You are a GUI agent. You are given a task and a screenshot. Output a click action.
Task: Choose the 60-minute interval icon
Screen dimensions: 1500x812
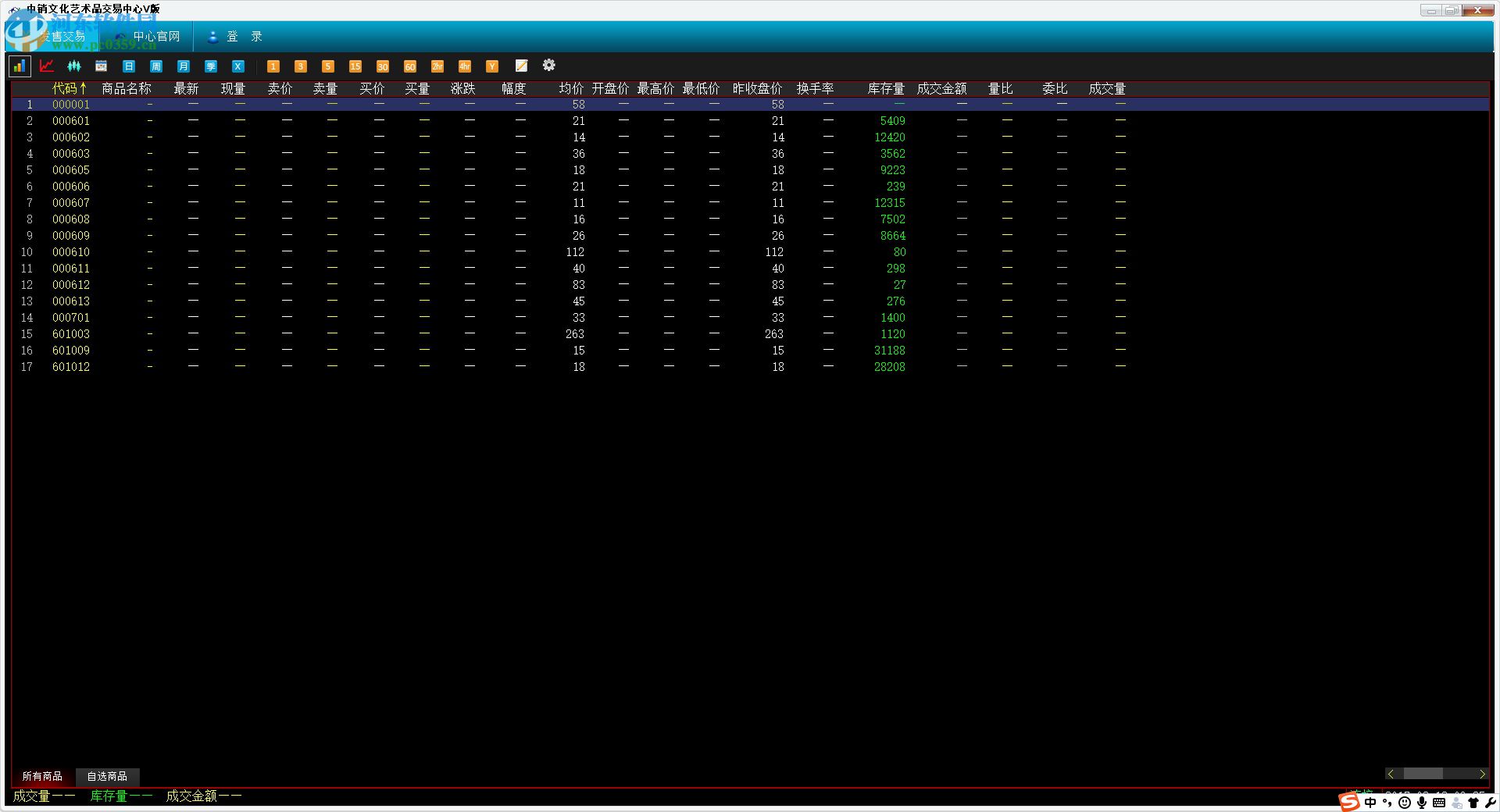pyautogui.click(x=410, y=66)
